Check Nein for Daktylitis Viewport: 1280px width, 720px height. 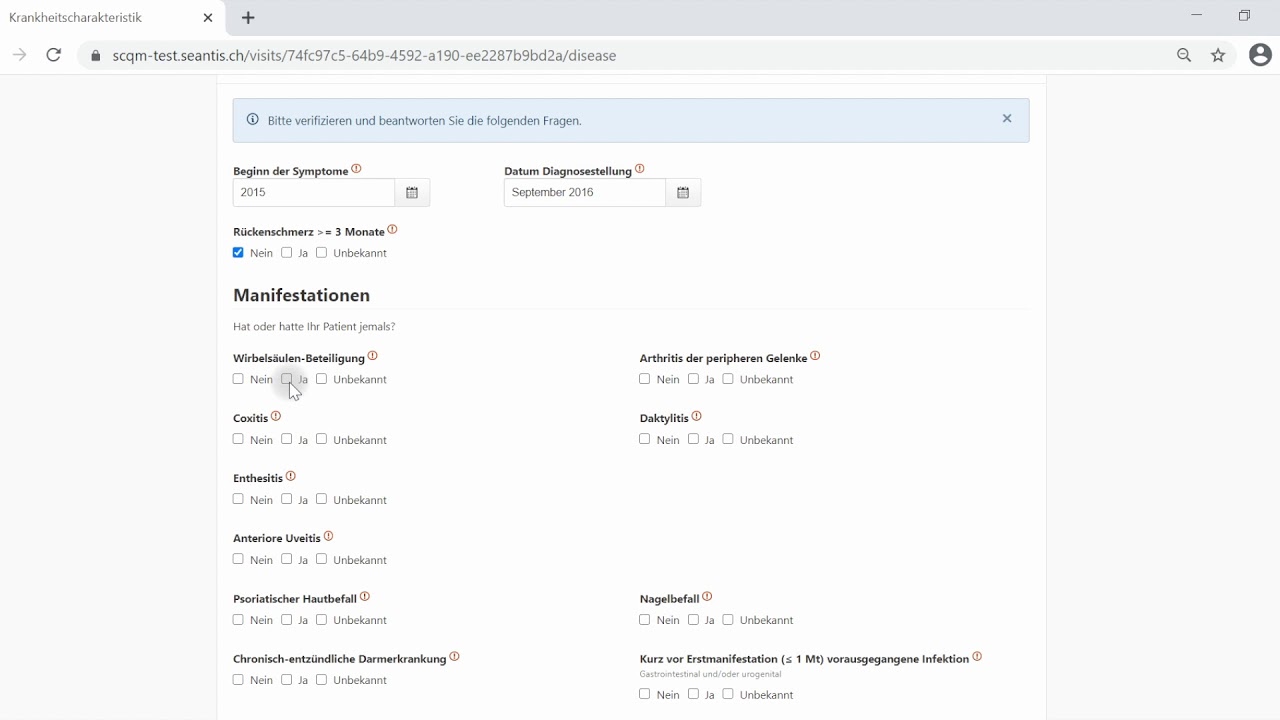[645, 438]
